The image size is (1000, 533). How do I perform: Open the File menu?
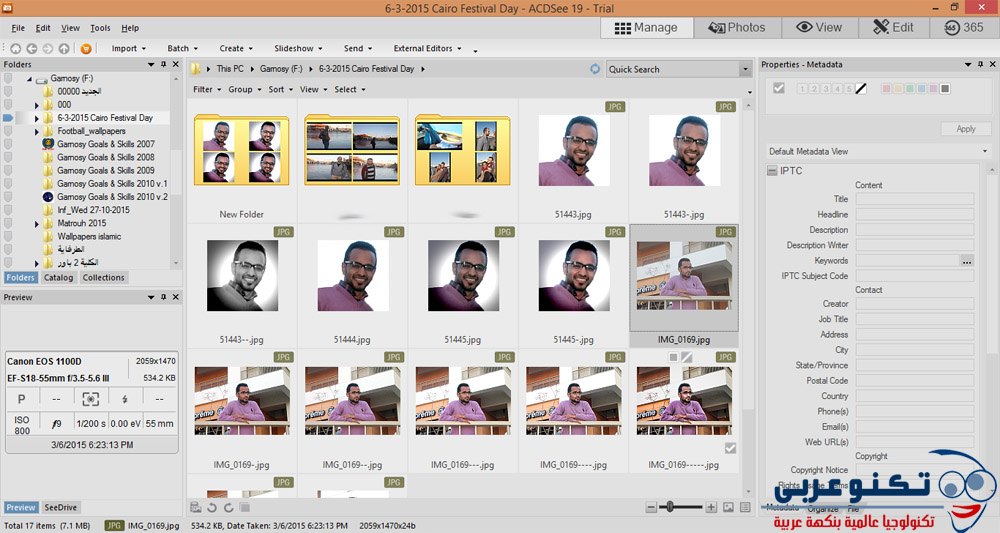pos(18,28)
